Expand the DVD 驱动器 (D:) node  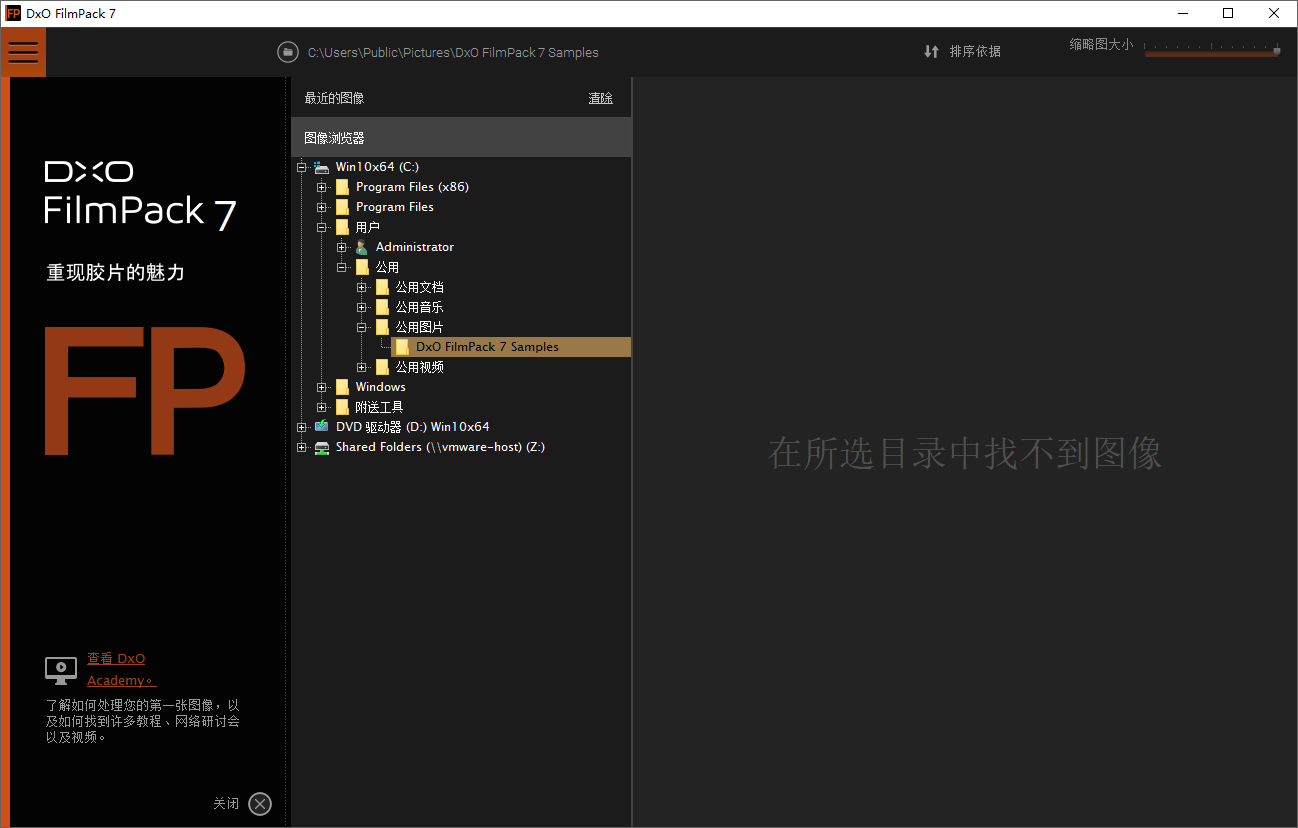(301, 427)
